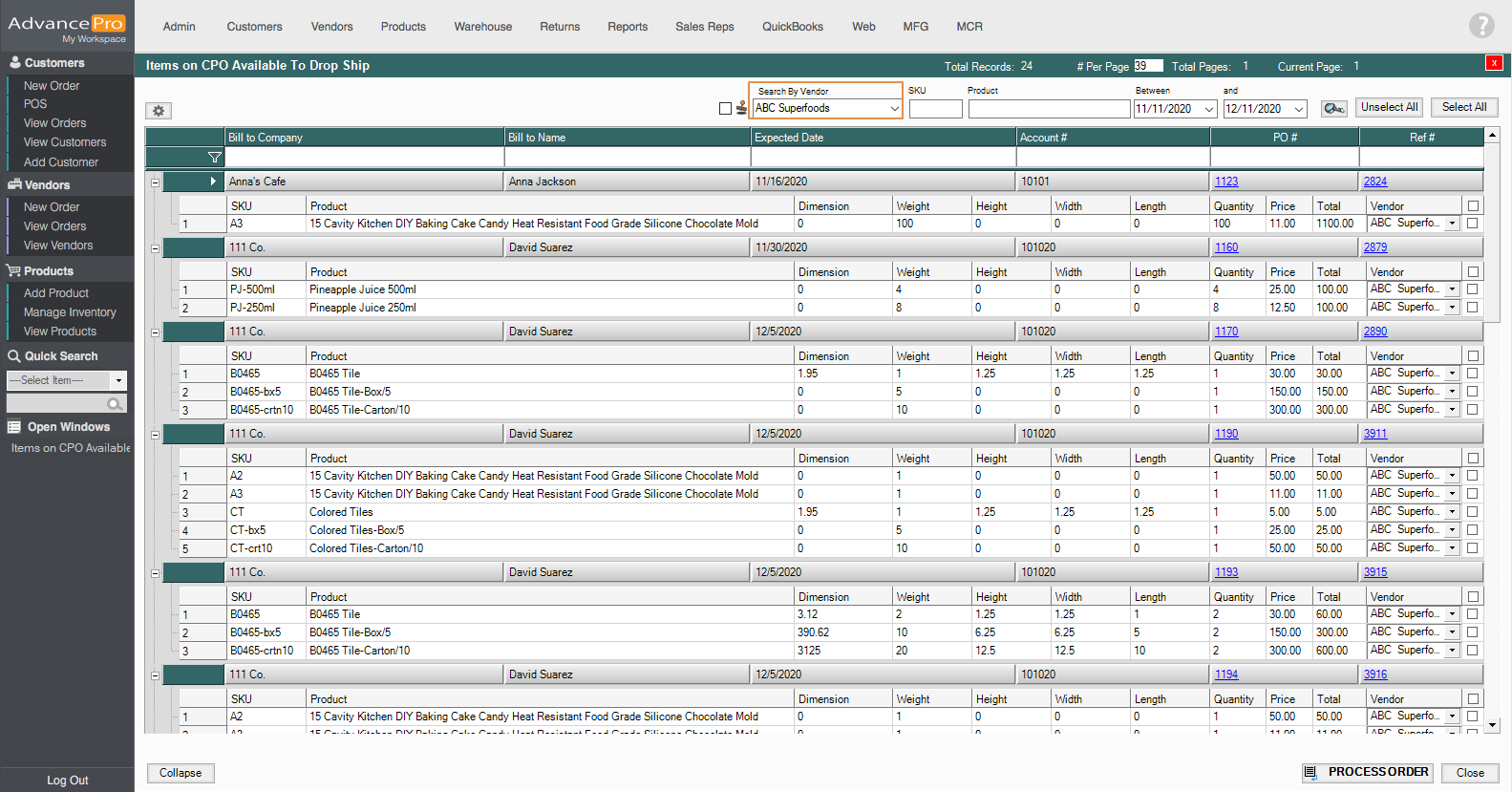Check the box for Pineapple Juice 500ml row
1512x792 pixels.
point(1472,289)
